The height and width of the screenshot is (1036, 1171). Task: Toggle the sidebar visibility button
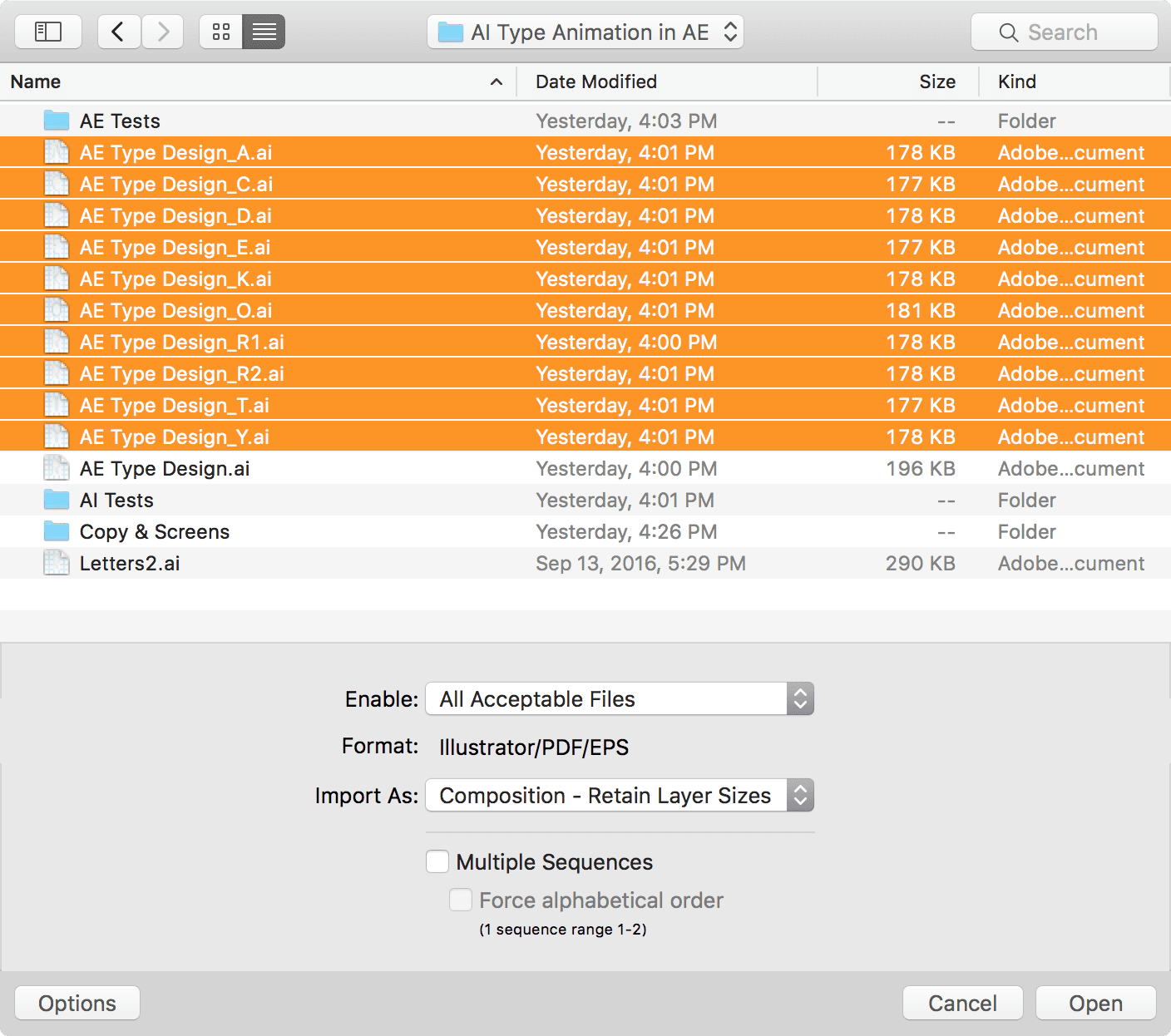point(48,32)
